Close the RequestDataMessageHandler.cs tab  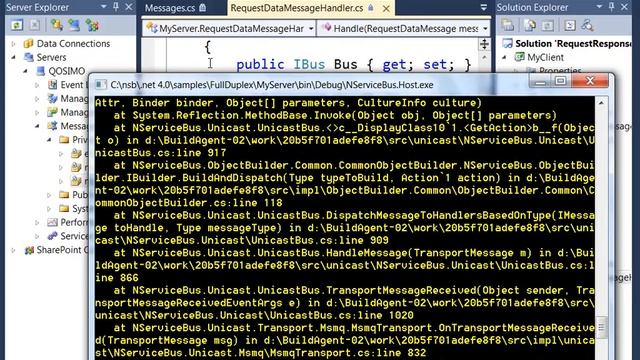386,8
